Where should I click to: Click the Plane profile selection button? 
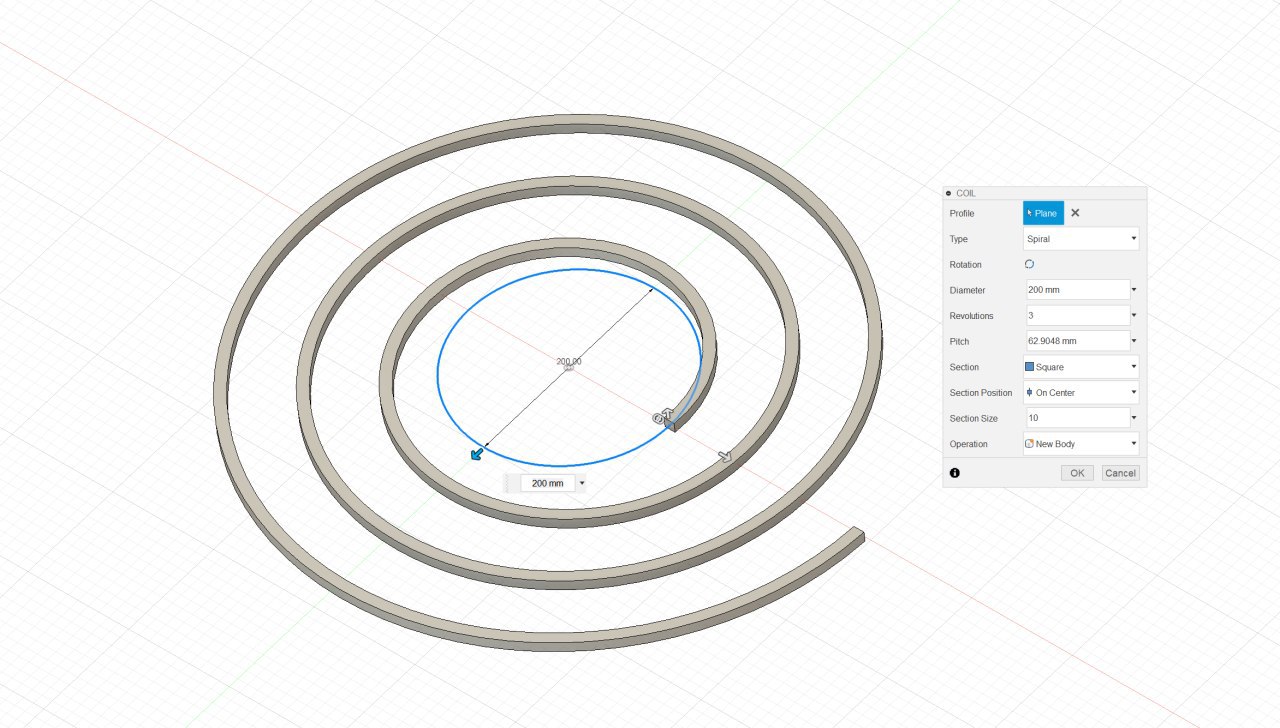tap(1043, 213)
